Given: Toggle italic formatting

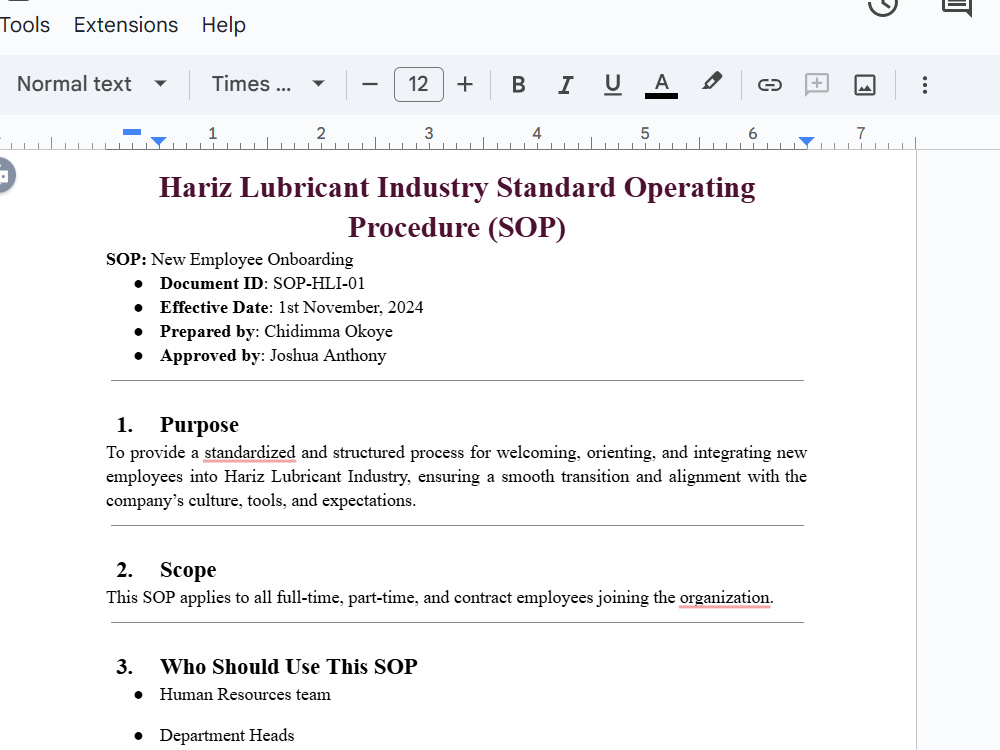Looking at the screenshot, I should pyautogui.click(x=565, y=84).
